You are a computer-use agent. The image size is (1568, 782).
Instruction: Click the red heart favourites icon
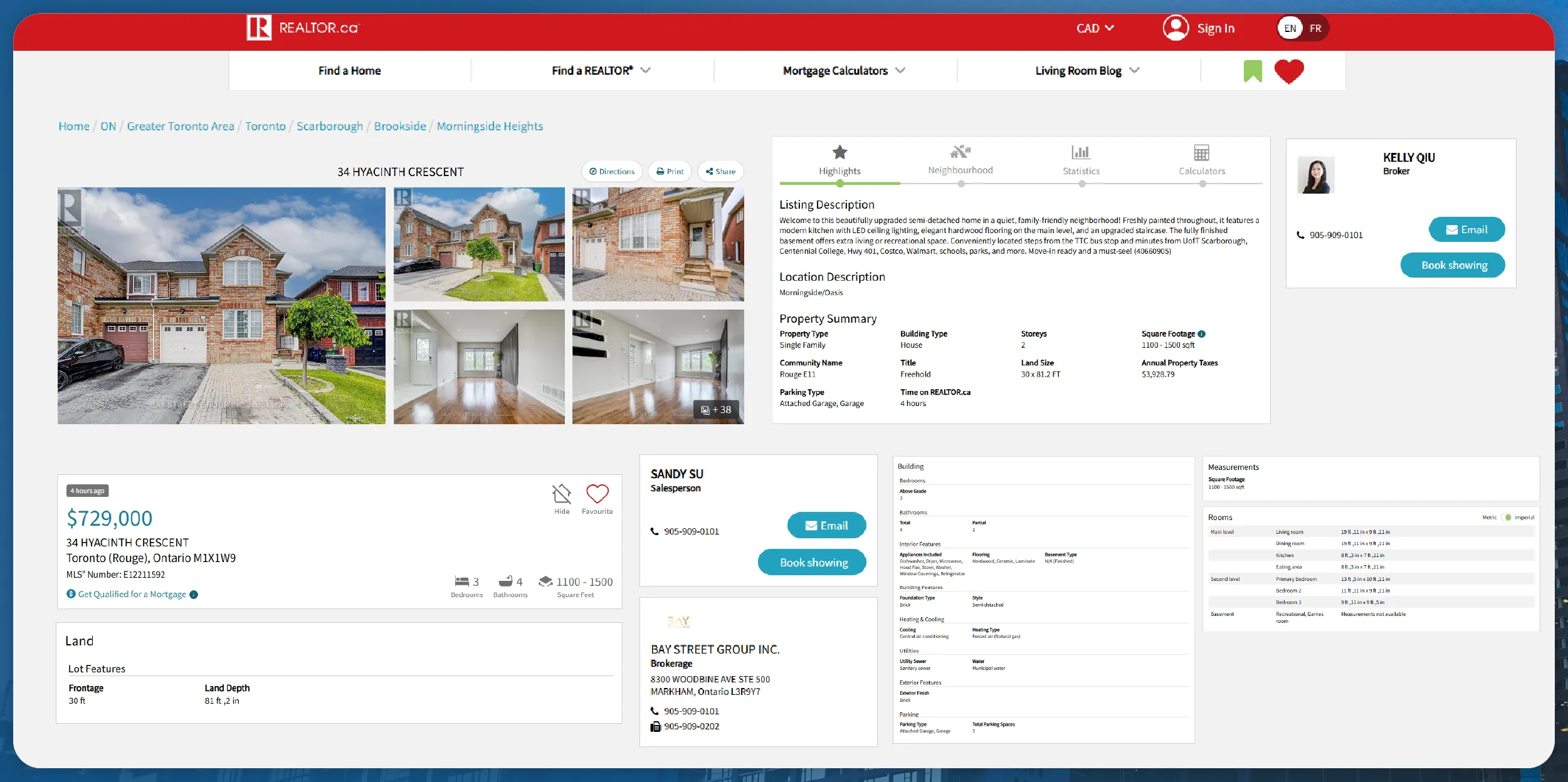1289,71
